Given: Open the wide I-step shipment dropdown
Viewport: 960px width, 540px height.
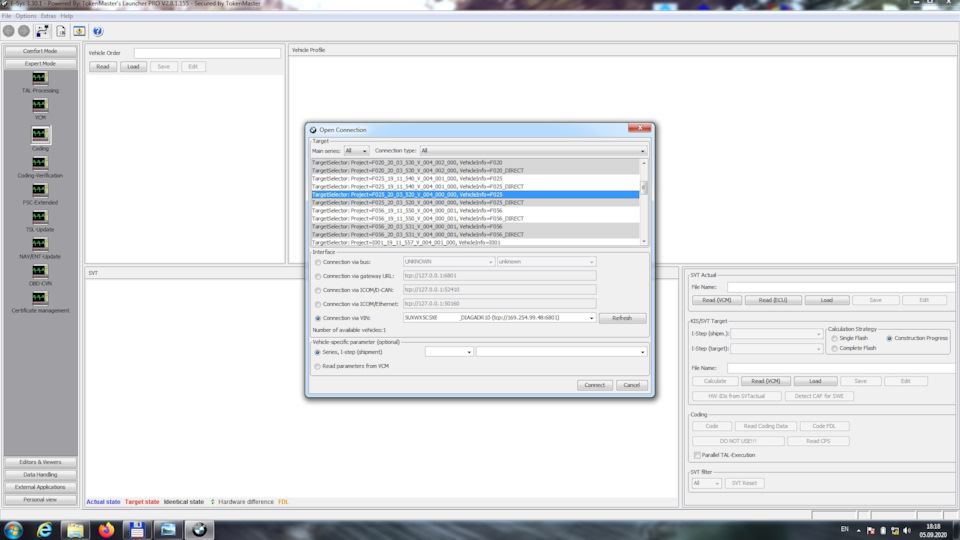Looking at the screenshot, I should click(561, 352).
